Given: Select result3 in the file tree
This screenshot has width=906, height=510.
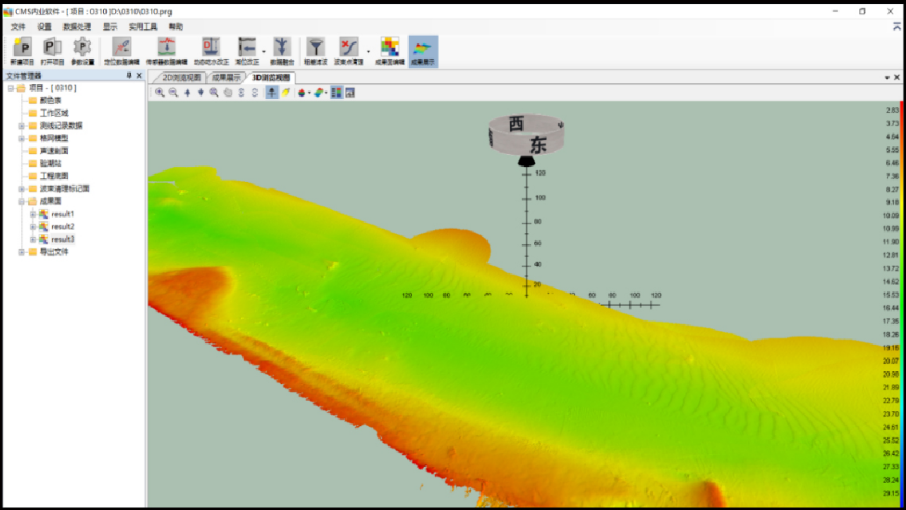Looking at the screenshot, I should pos(63,239).
